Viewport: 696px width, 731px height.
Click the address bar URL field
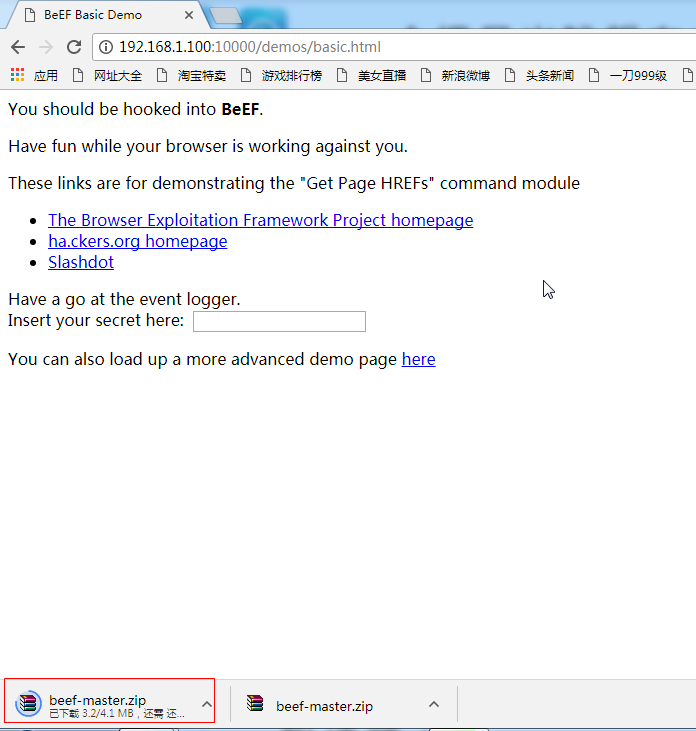click(x=396, y=47)
